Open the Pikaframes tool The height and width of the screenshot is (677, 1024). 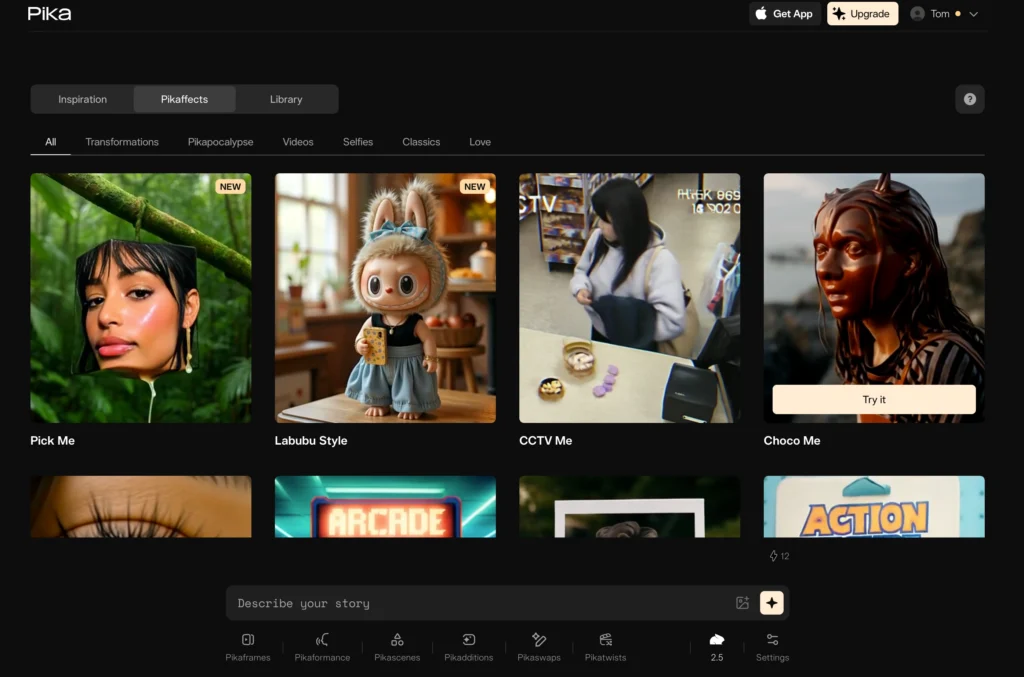pos(247,640)
